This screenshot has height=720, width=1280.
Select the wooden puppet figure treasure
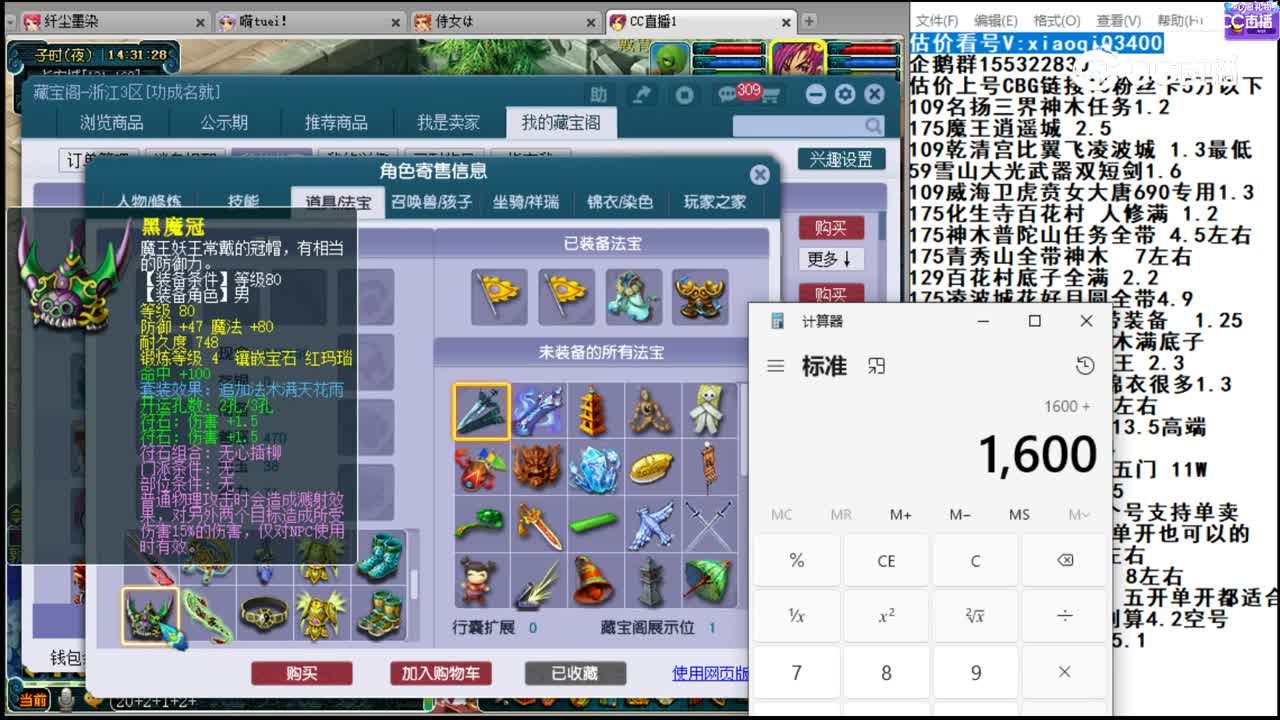(x=651, y=411)
